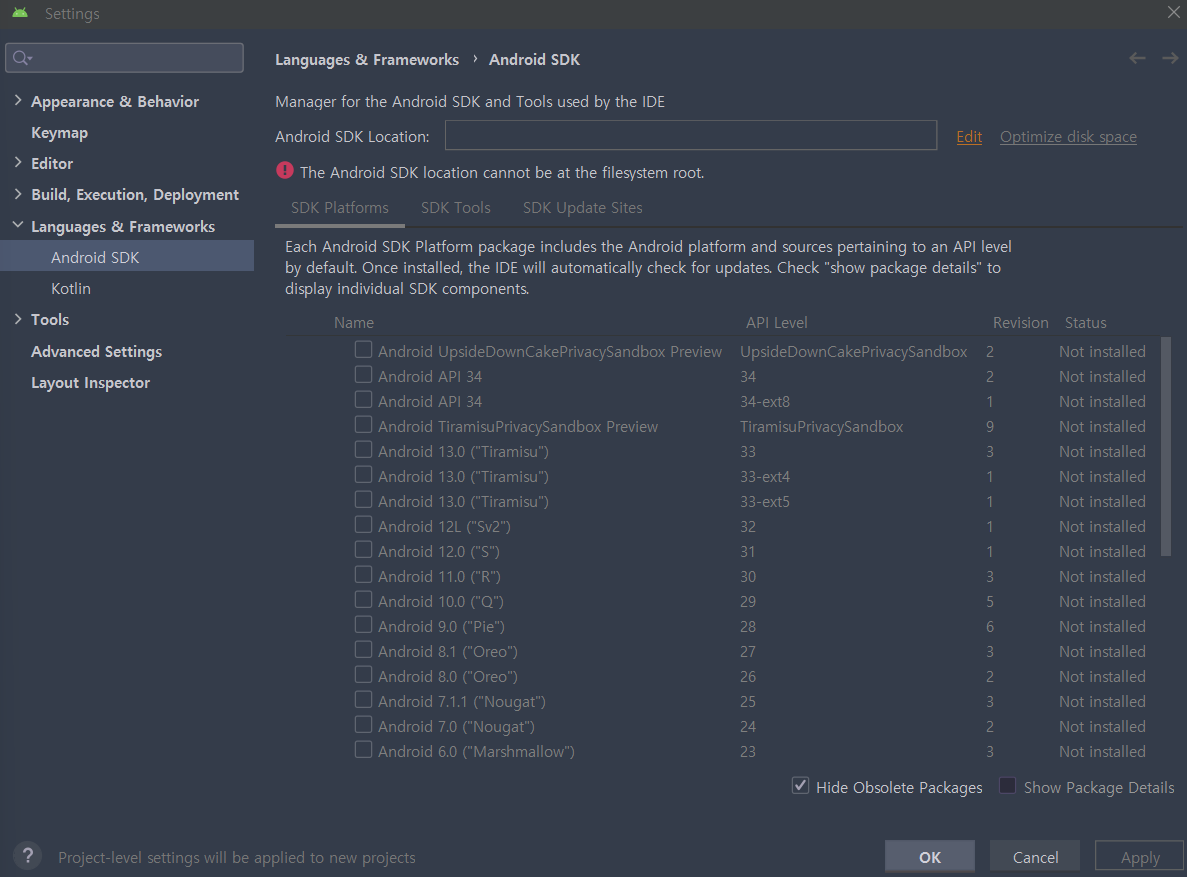Open Keymap settings page

(59, 133)
